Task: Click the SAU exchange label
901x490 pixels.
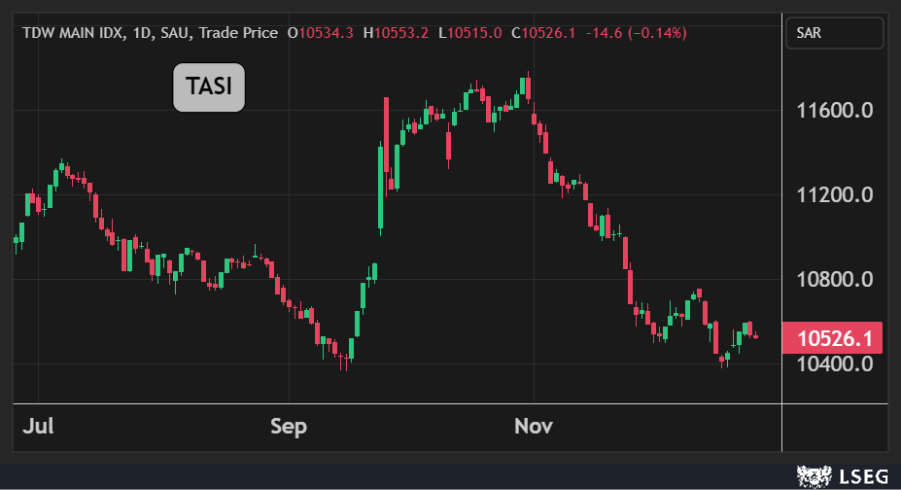Action: pos(176,33)
